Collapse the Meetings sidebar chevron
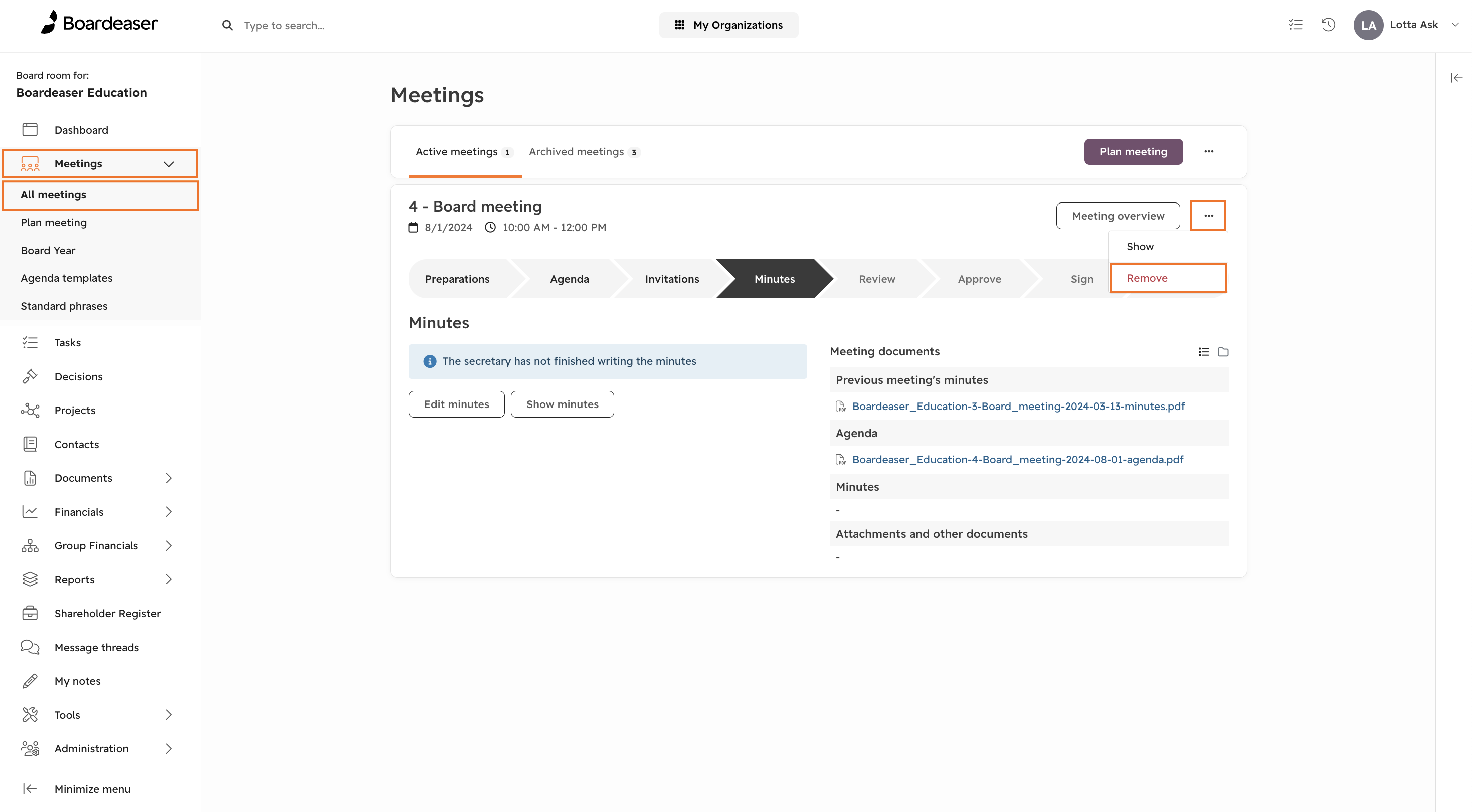The height and width of the screenshot is (812, 1472). (x=168, y=164)
